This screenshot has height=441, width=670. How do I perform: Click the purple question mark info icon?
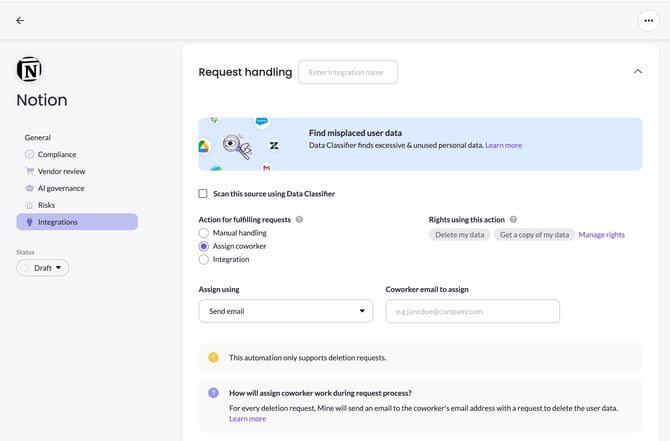click(x=213, y=393)
